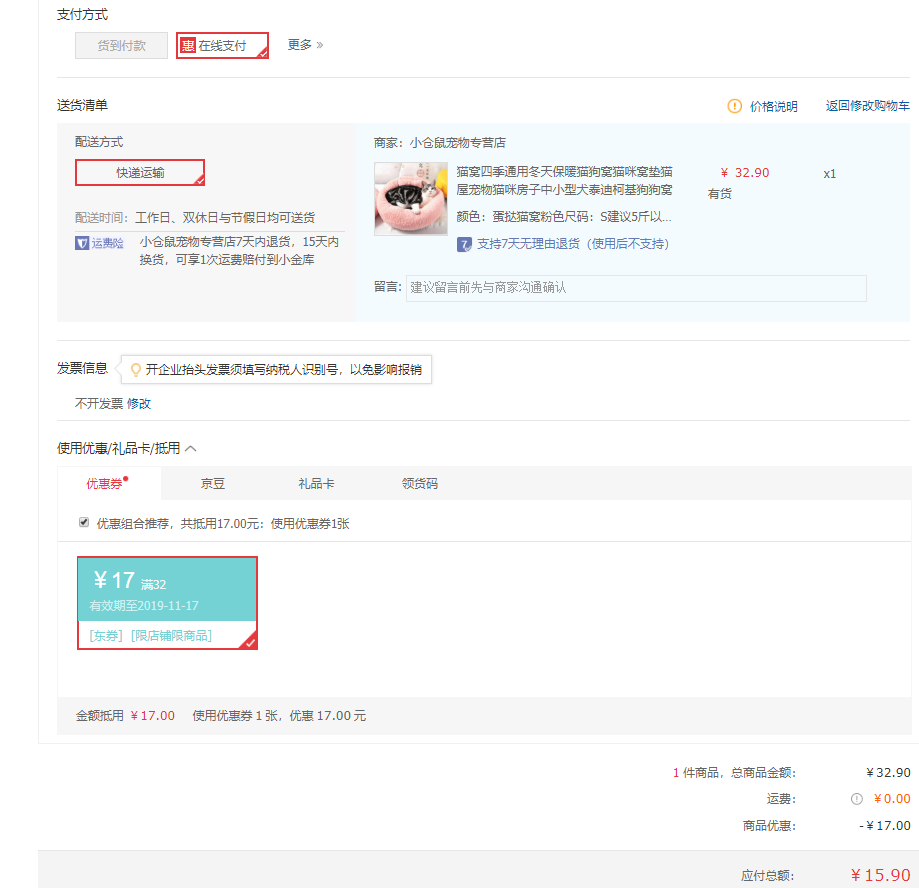
Task: Switch to 礼品卡 tab
Action: coord(316,484)
